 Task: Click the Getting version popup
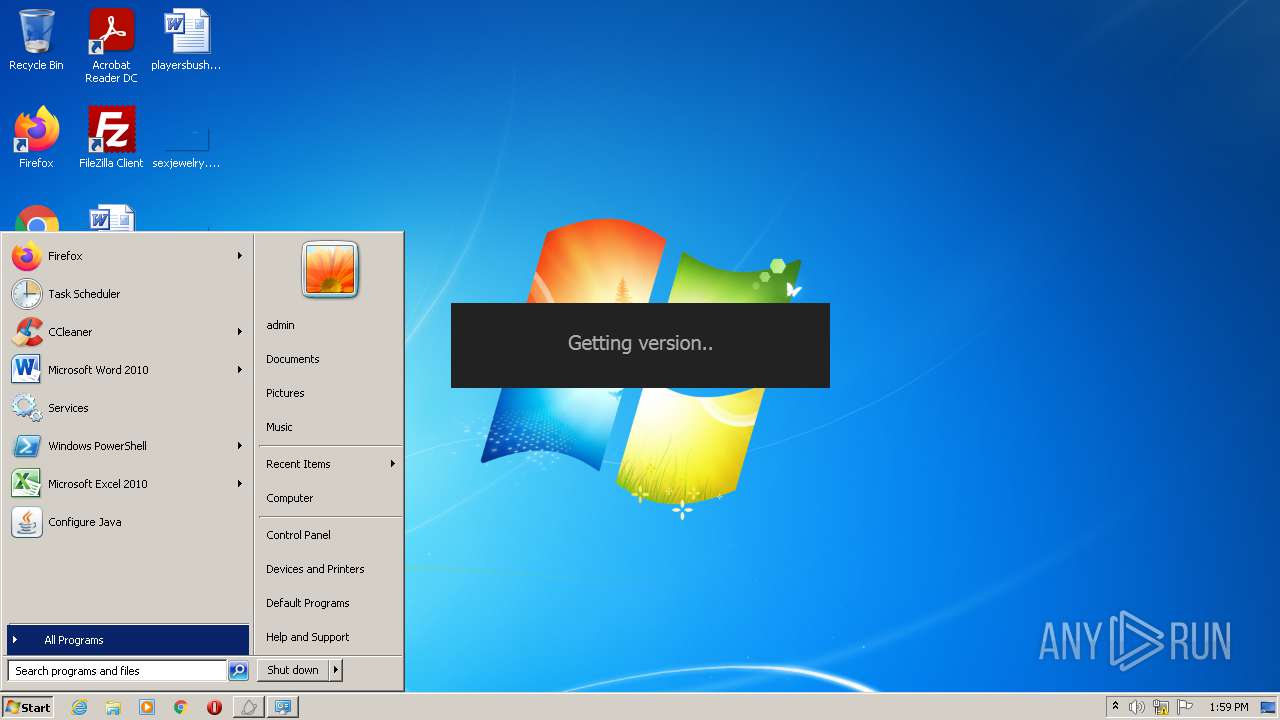pos(640,345)
